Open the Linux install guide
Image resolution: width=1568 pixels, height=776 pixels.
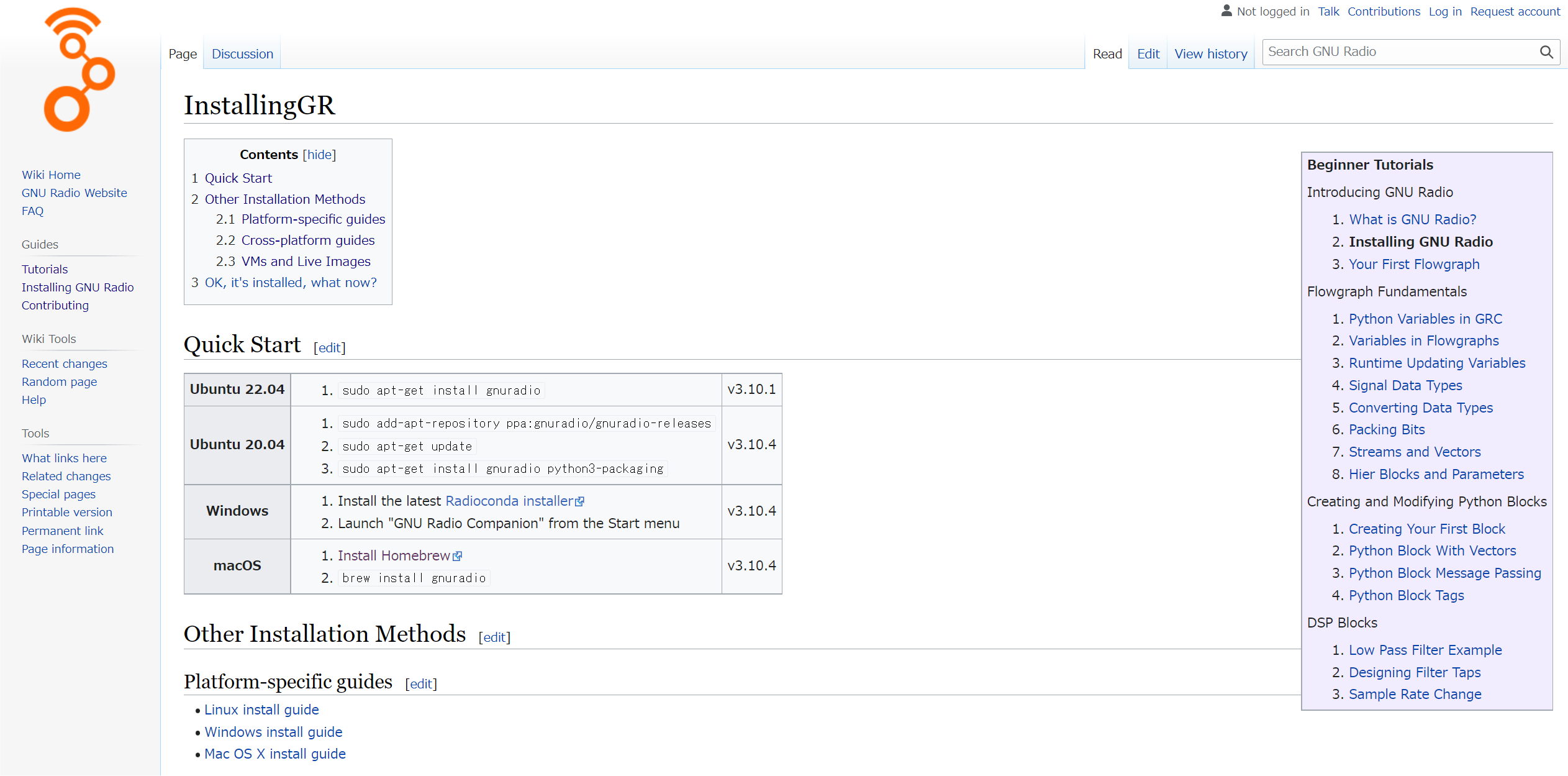pos(261,710)
